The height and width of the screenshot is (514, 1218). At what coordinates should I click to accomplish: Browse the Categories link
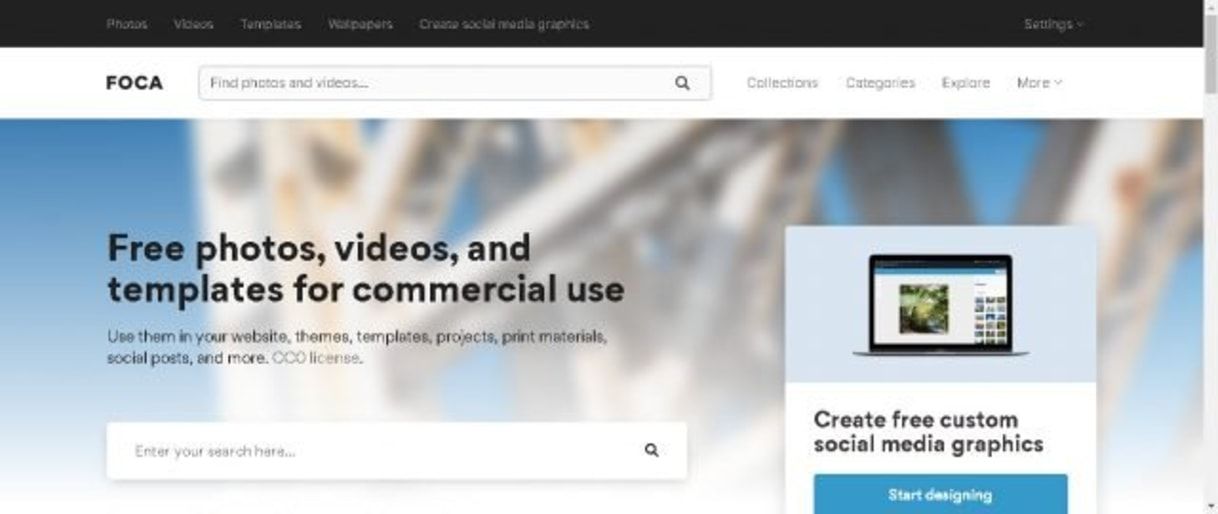click(880, 83)
